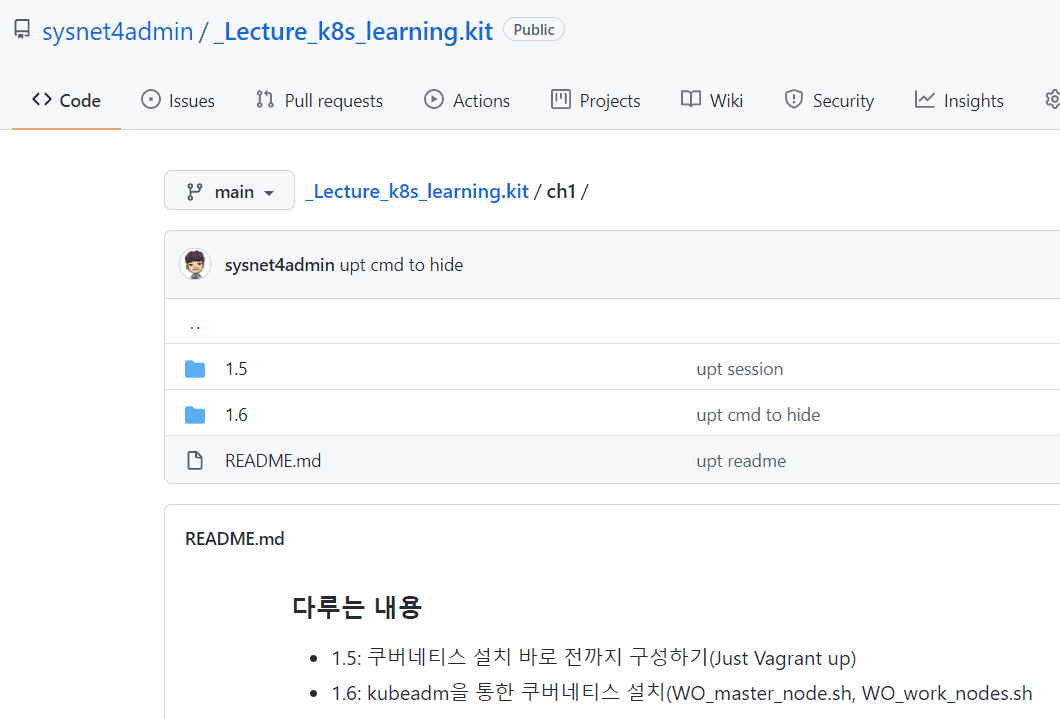
Task: Click the 1.5 folder icon
Action: point(195,369)
